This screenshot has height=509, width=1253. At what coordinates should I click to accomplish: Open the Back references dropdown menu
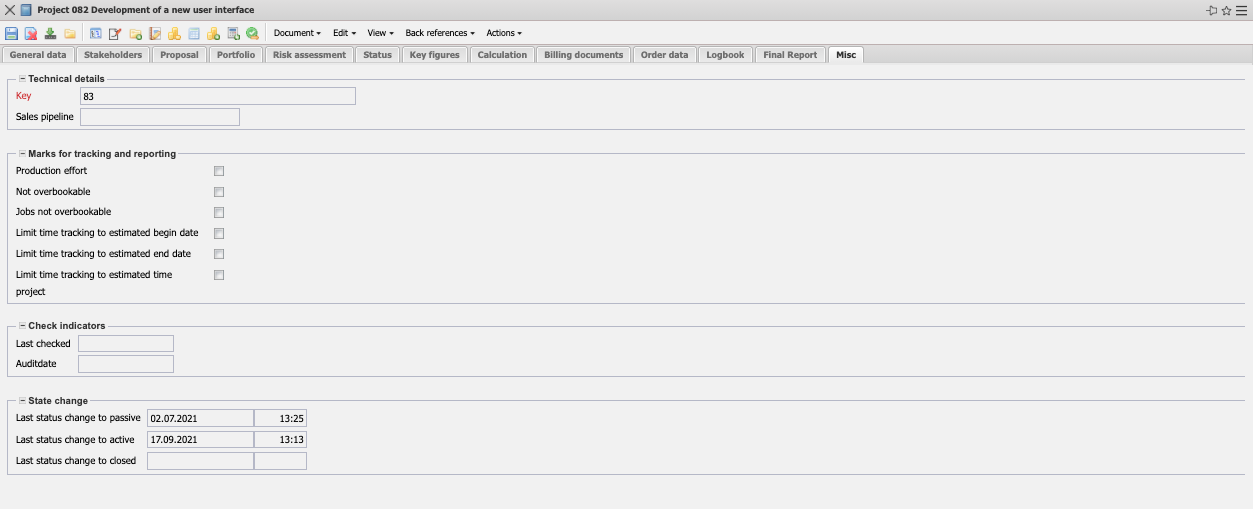[440, 33]
